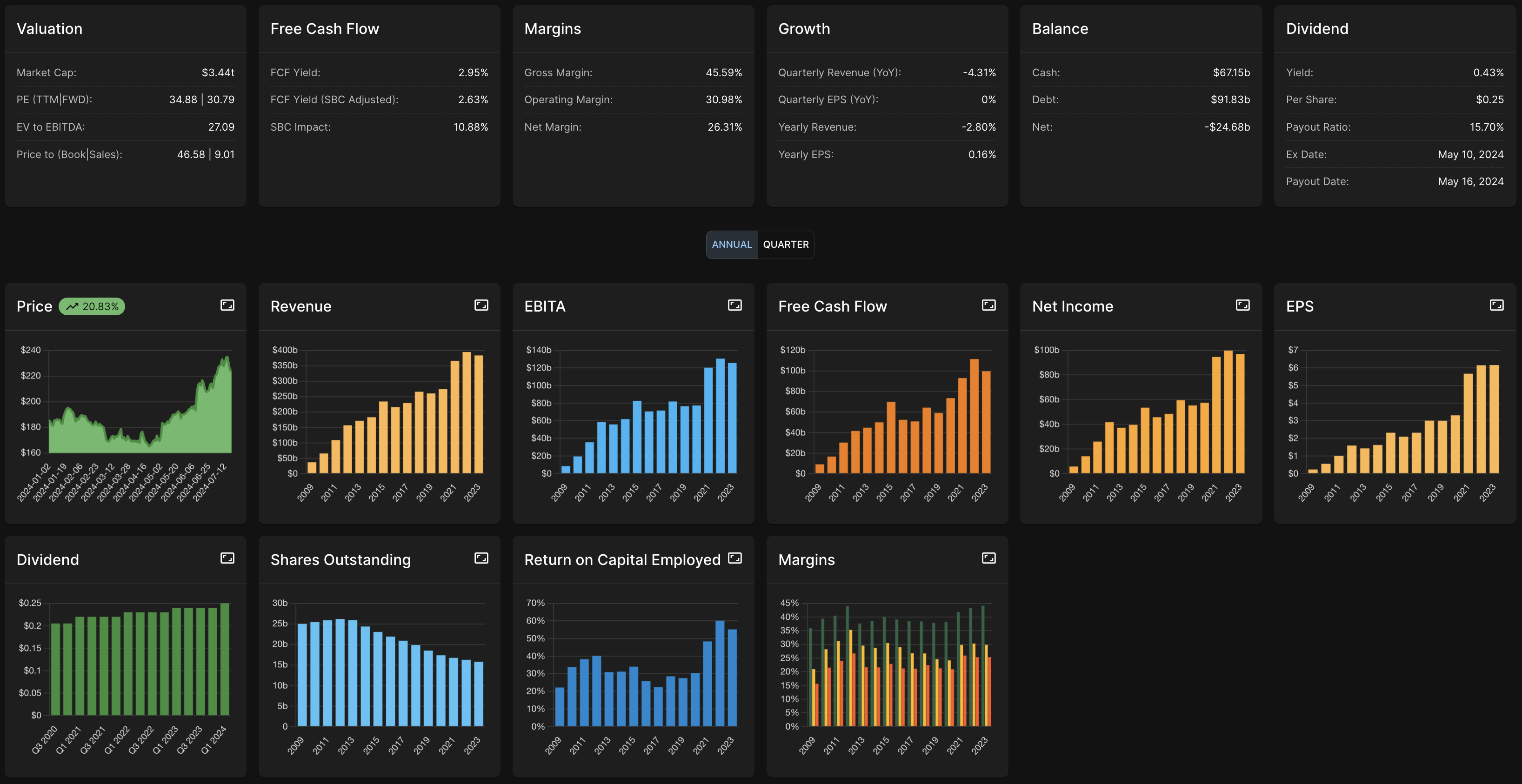Click the Gross Margin value 45.59%
The height and width of the screenshot is (784, 1522).
tap(724, 73)
